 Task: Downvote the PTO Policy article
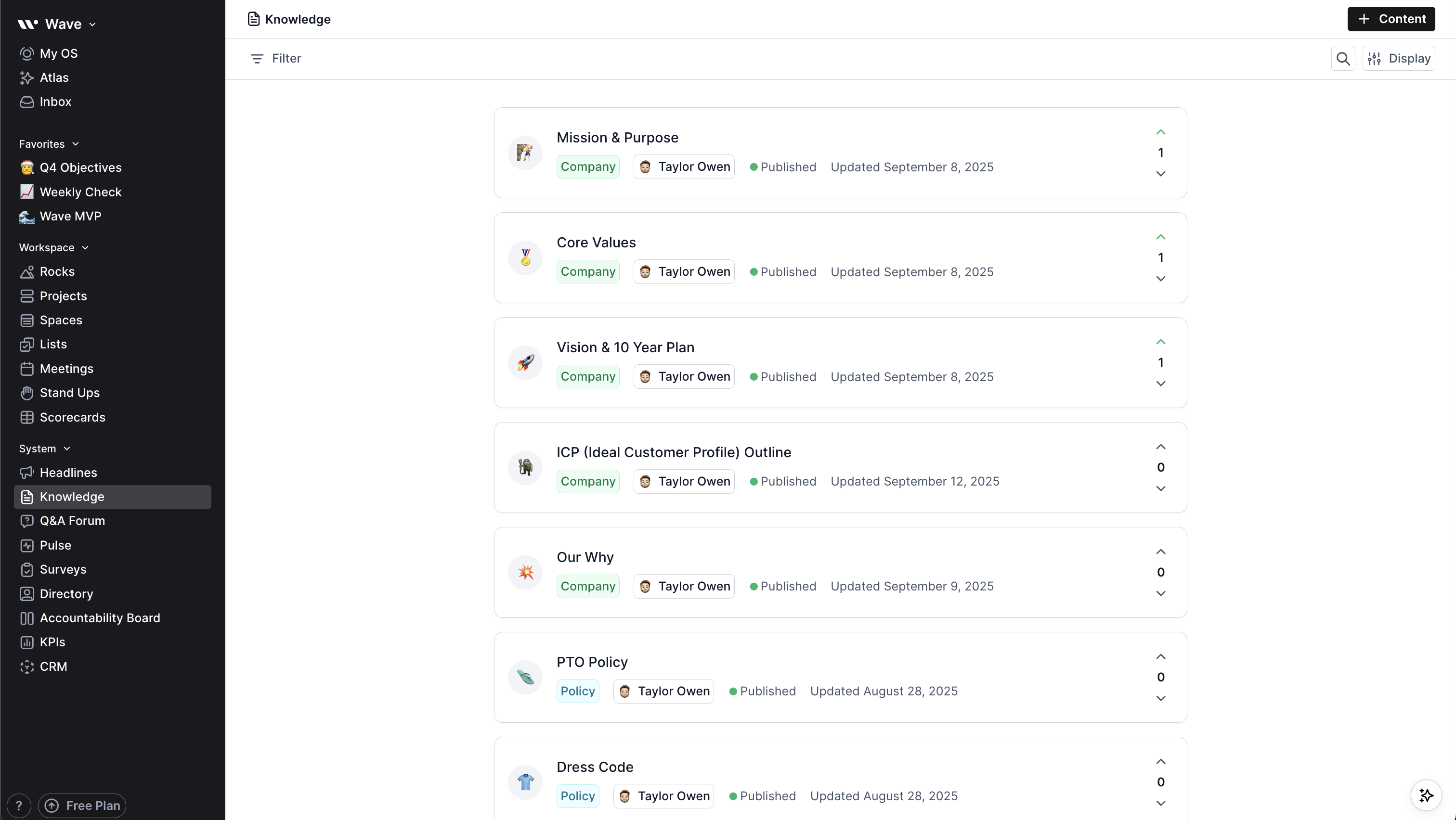pyautogui.click(x=1161, y=698)
